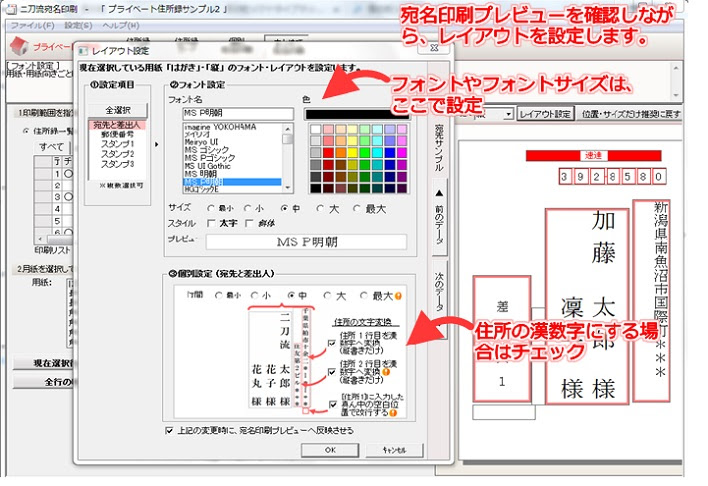Enable 斜体 italic style checkbox

pos(249,223)
